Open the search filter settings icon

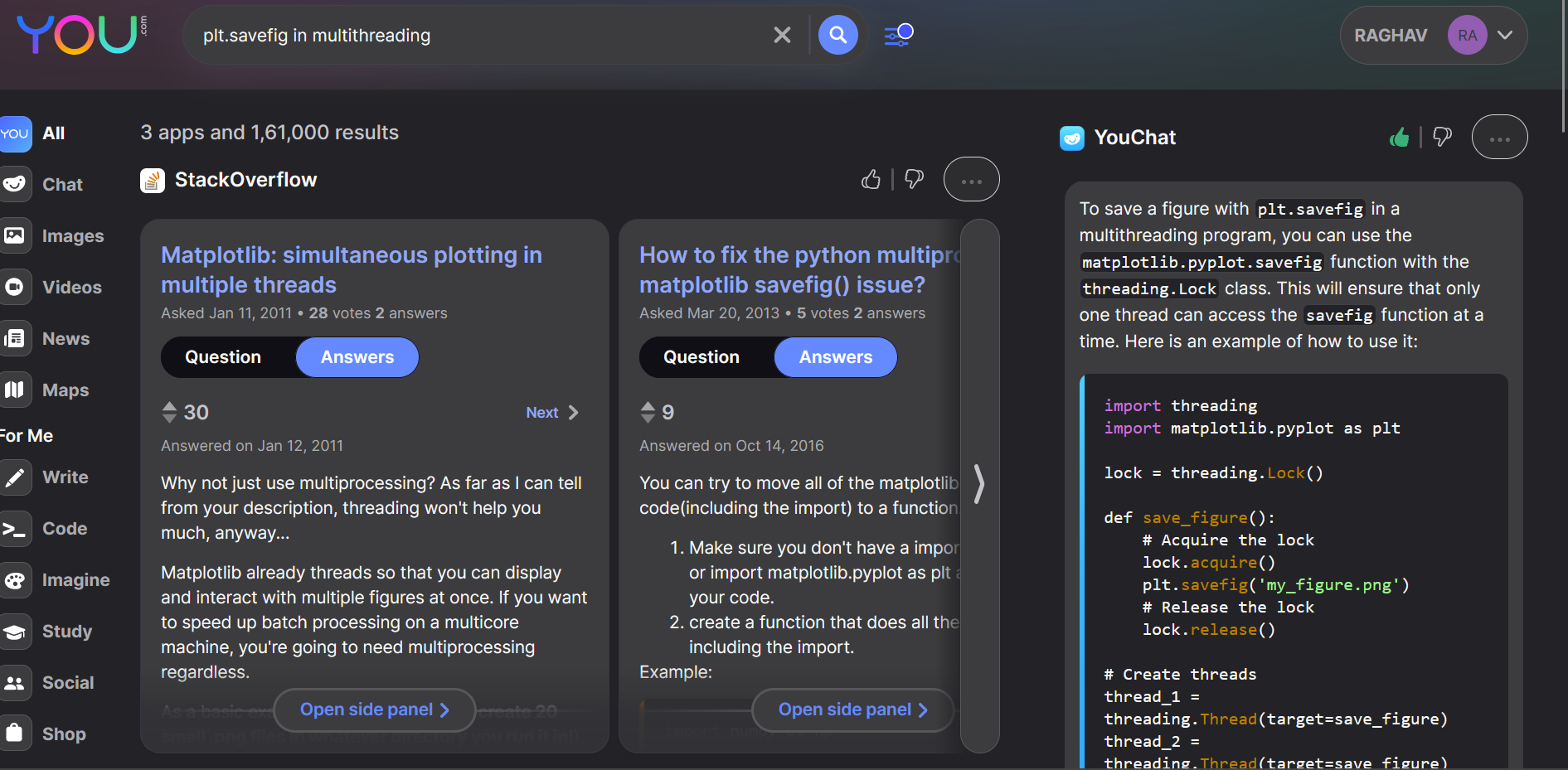898,35
